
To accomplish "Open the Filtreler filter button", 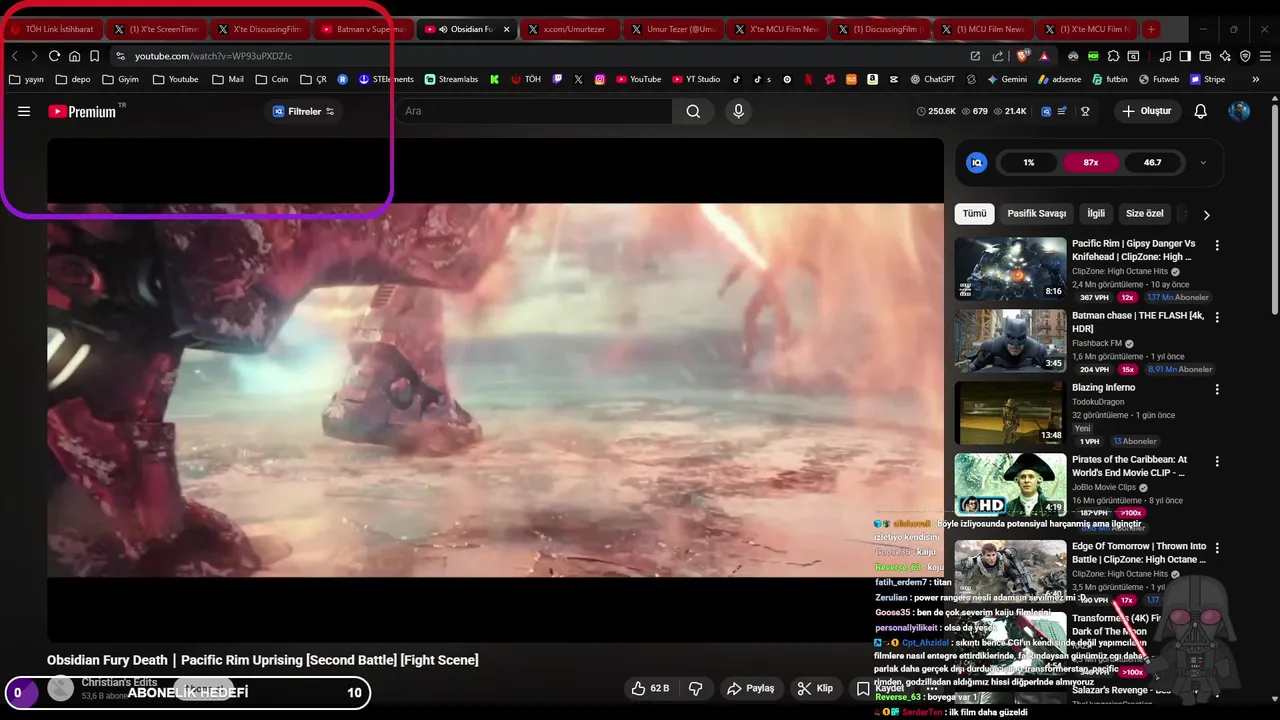I will point(304,111).
